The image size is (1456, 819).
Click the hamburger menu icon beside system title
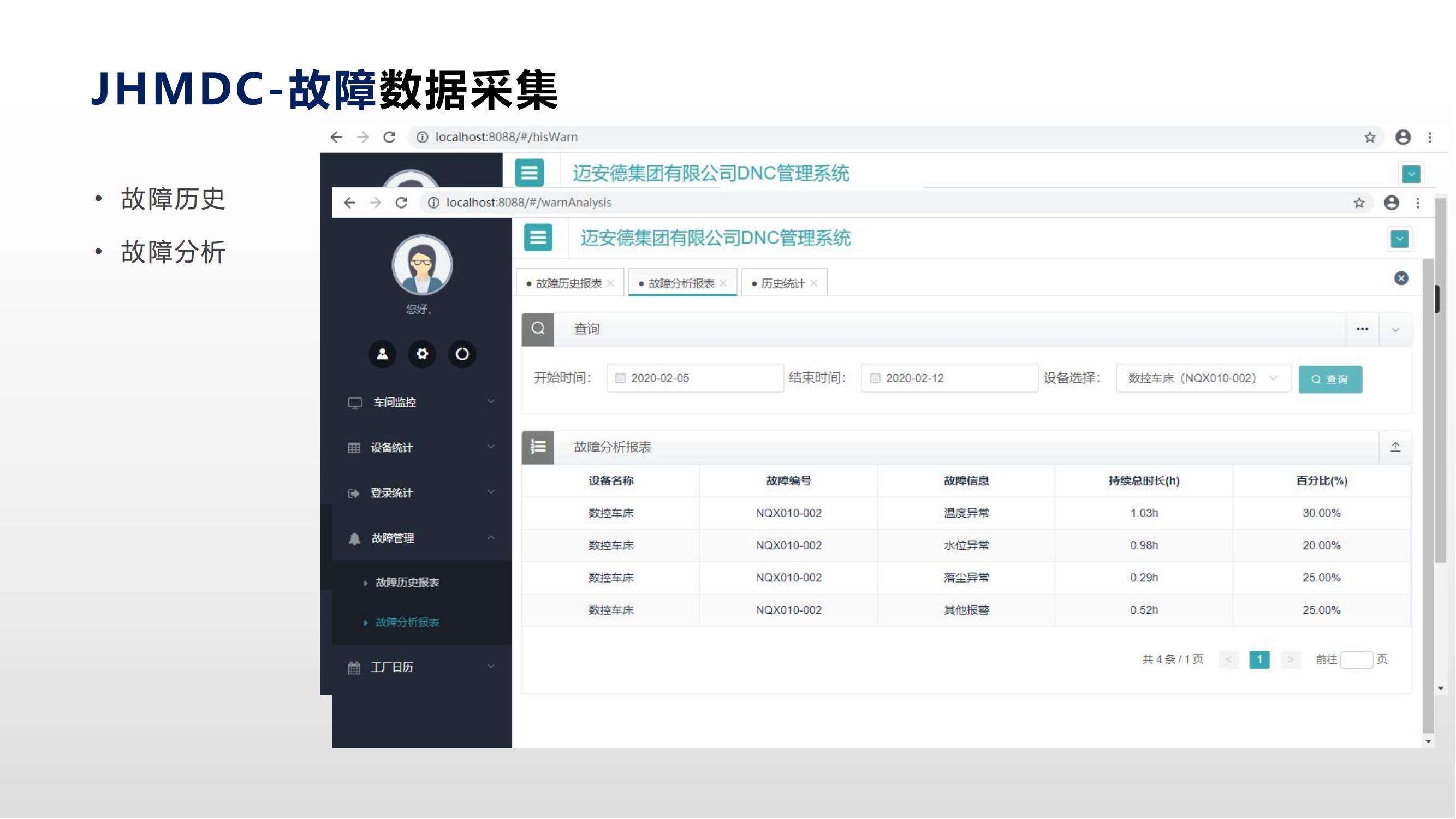coord(538,238)
